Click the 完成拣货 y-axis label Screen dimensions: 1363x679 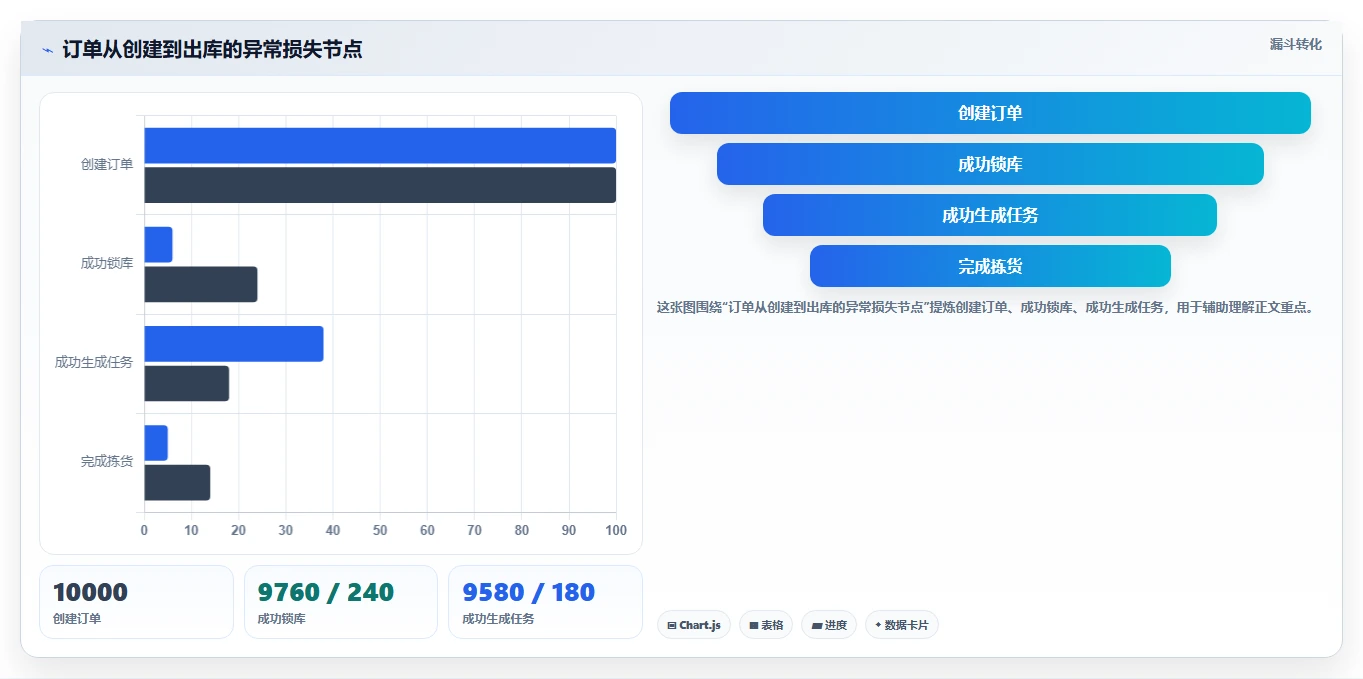[x=107, y=461]
